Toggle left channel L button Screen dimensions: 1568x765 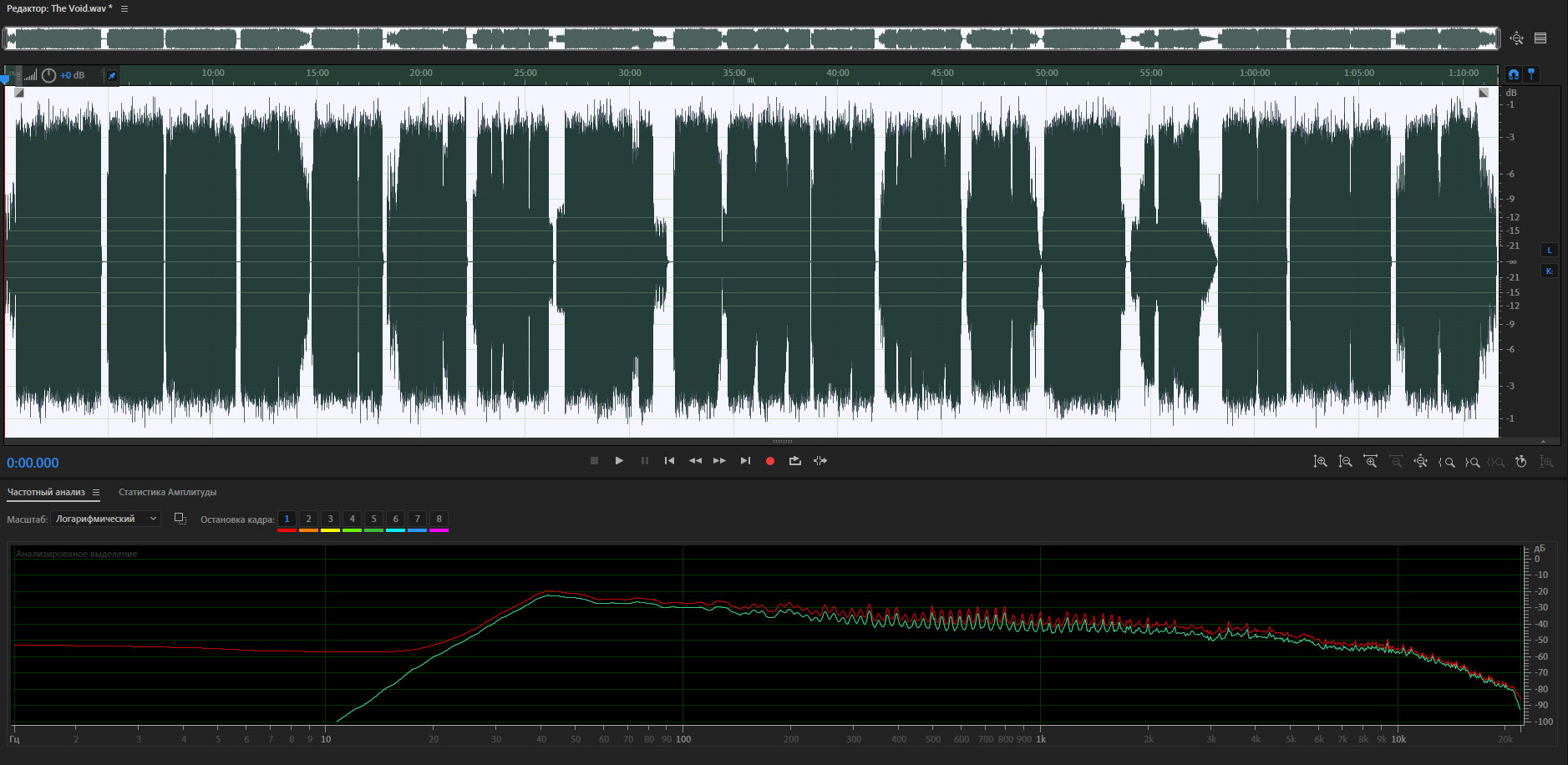point(1549,251)
